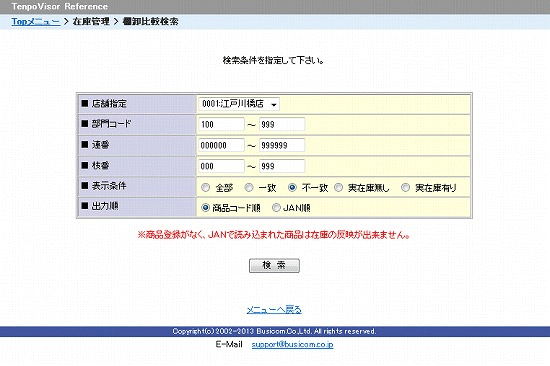Click the 検索 search button
The height and width of the screenshot is (366, 550).
click(274, 266)
